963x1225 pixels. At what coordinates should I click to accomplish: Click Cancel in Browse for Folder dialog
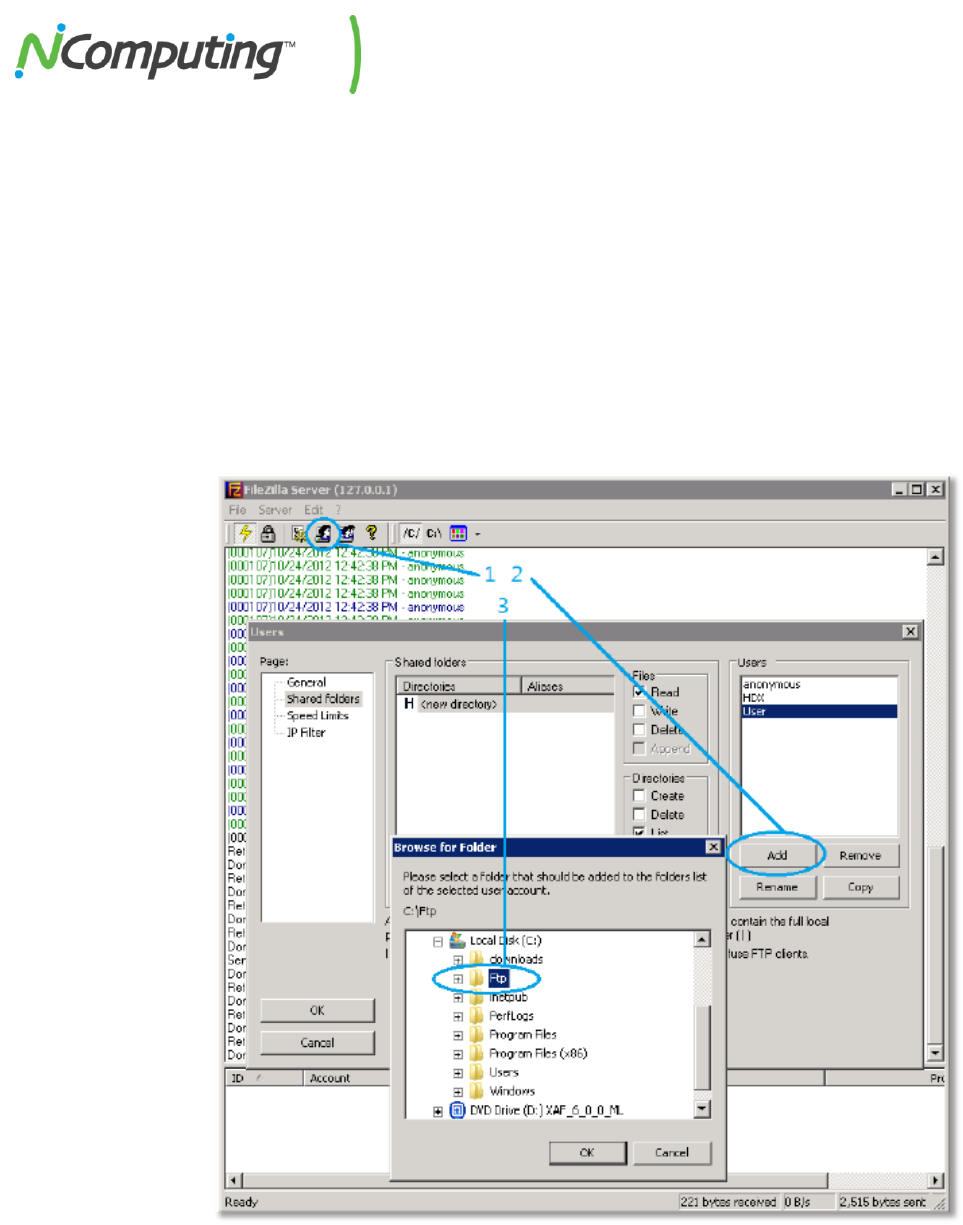coord(671,1152)
